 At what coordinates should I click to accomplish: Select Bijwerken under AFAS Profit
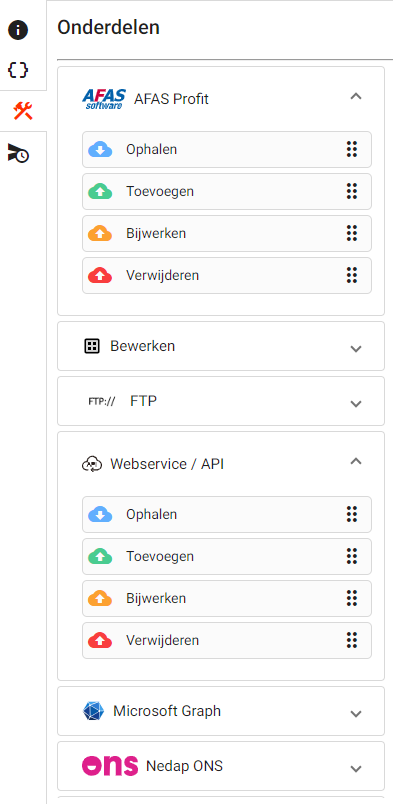227,234
